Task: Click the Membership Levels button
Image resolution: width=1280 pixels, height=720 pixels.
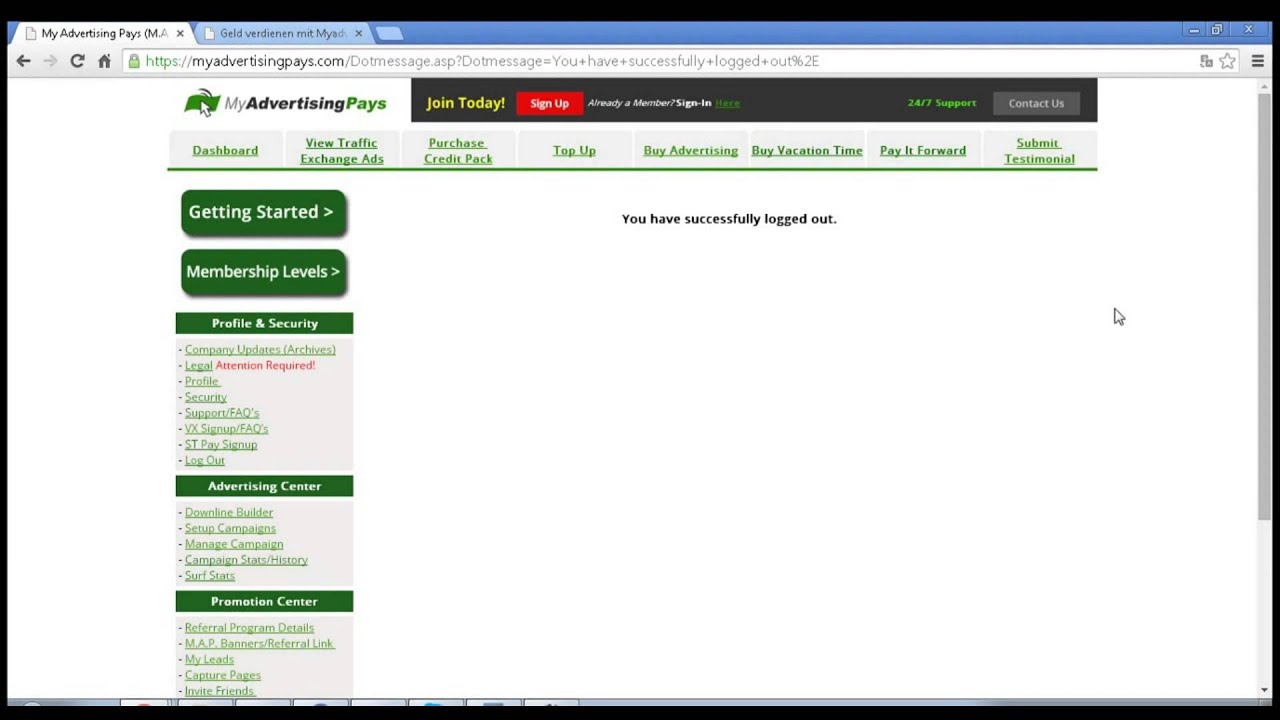Action: click(x=263, y=273)
